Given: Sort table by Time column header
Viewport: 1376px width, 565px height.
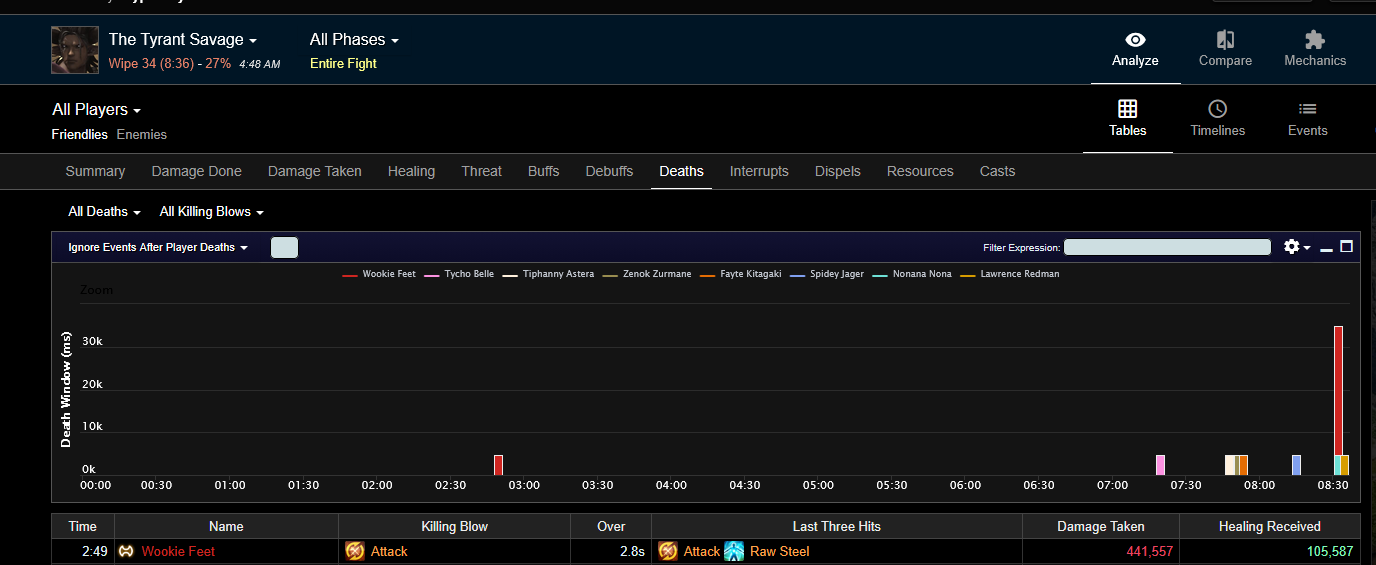Looking at the screenshot, I should [83, 526].
